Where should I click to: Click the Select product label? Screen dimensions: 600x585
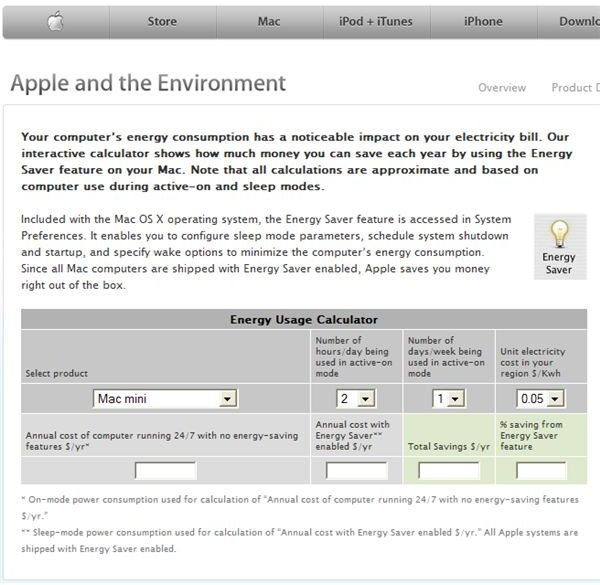57,373
